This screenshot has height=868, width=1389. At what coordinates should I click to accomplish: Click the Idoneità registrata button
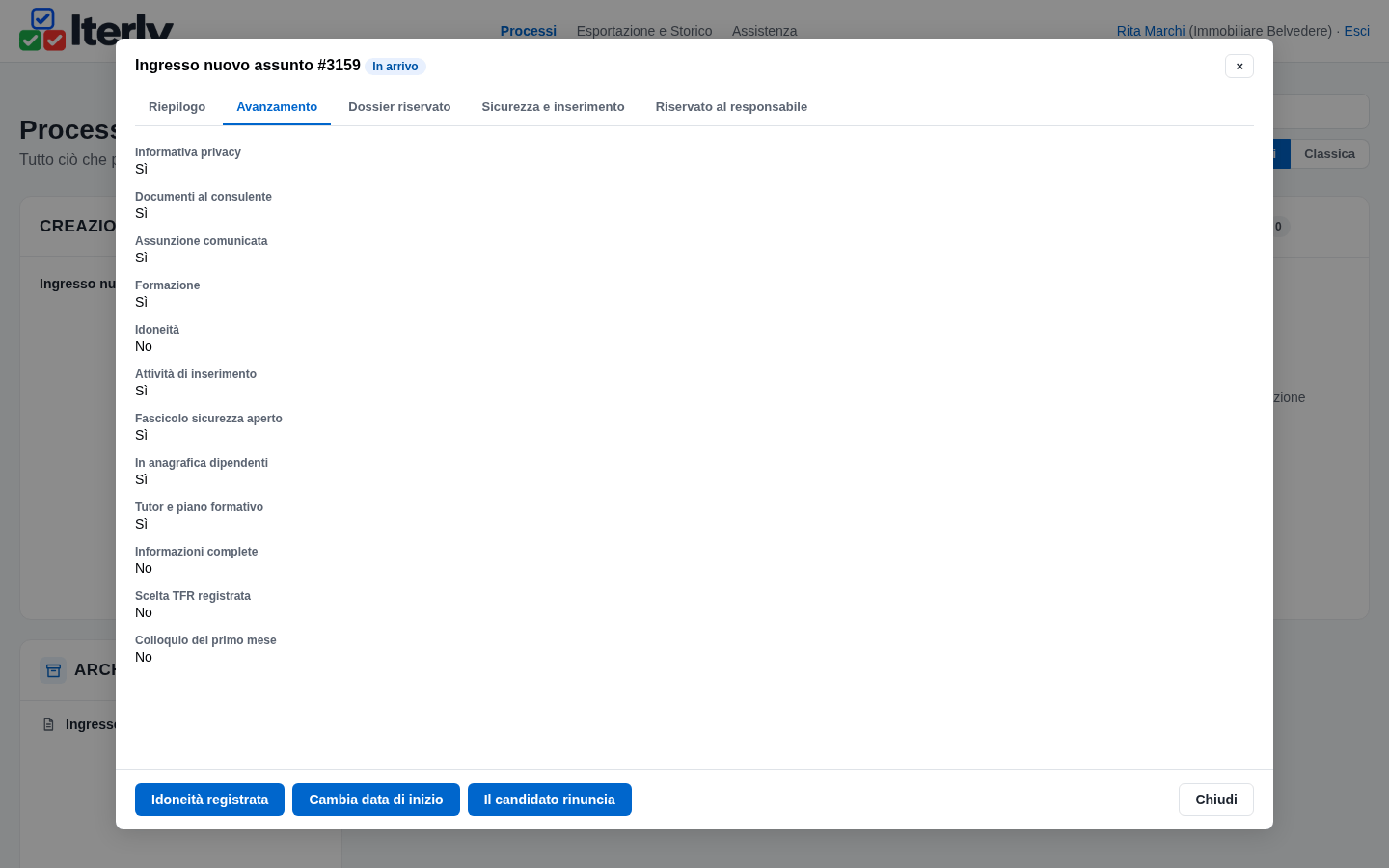(209, 800)
